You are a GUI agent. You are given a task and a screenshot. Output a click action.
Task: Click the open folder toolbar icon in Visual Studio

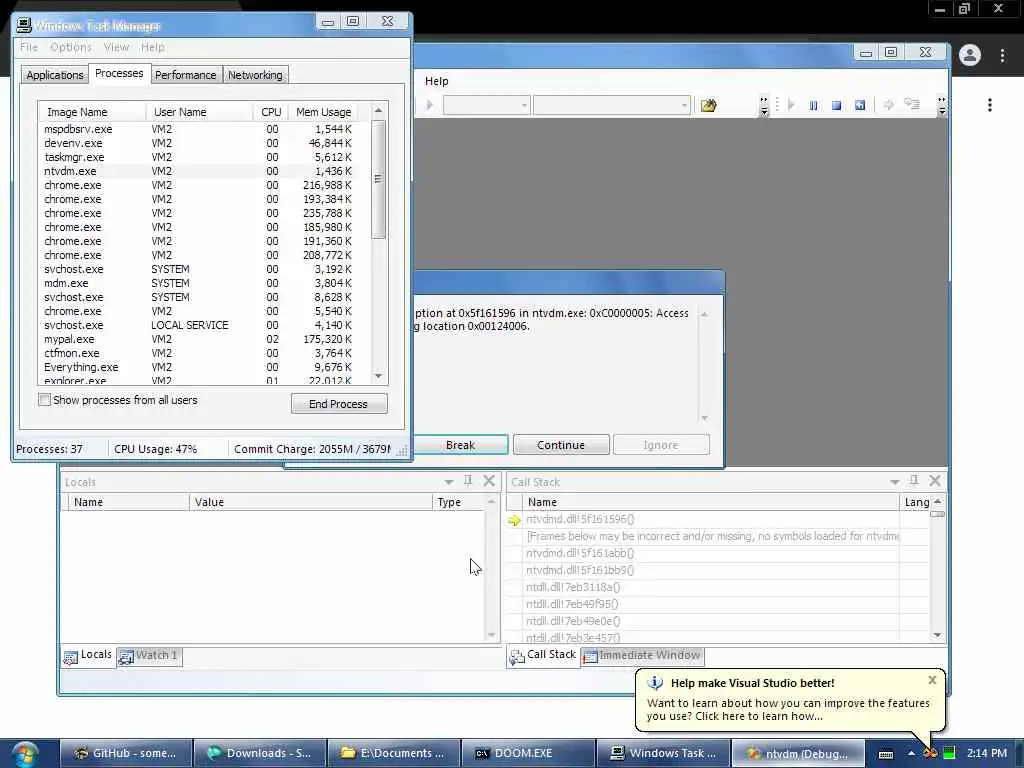click(709, 105)
